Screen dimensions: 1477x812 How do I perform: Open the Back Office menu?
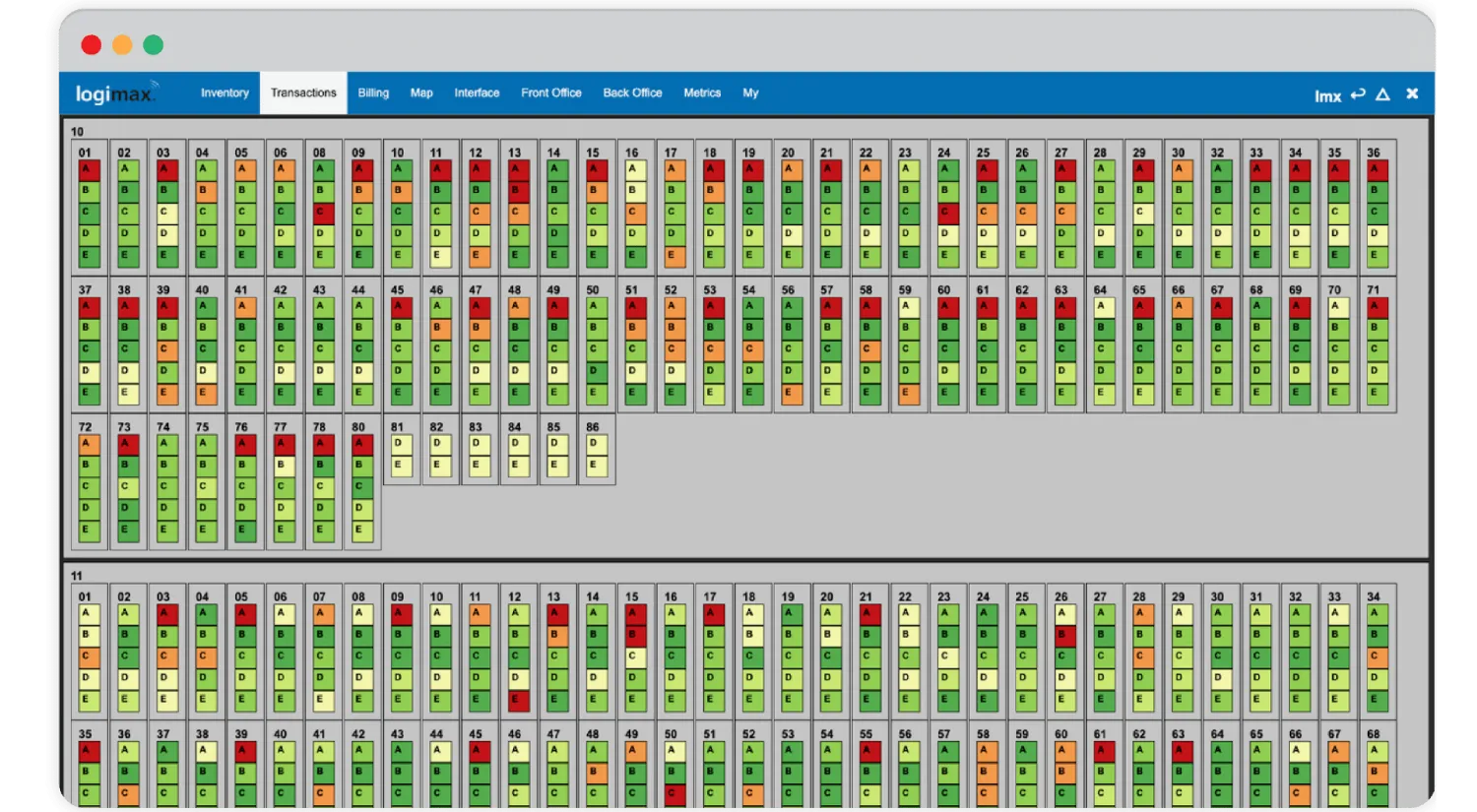point(632,93)
